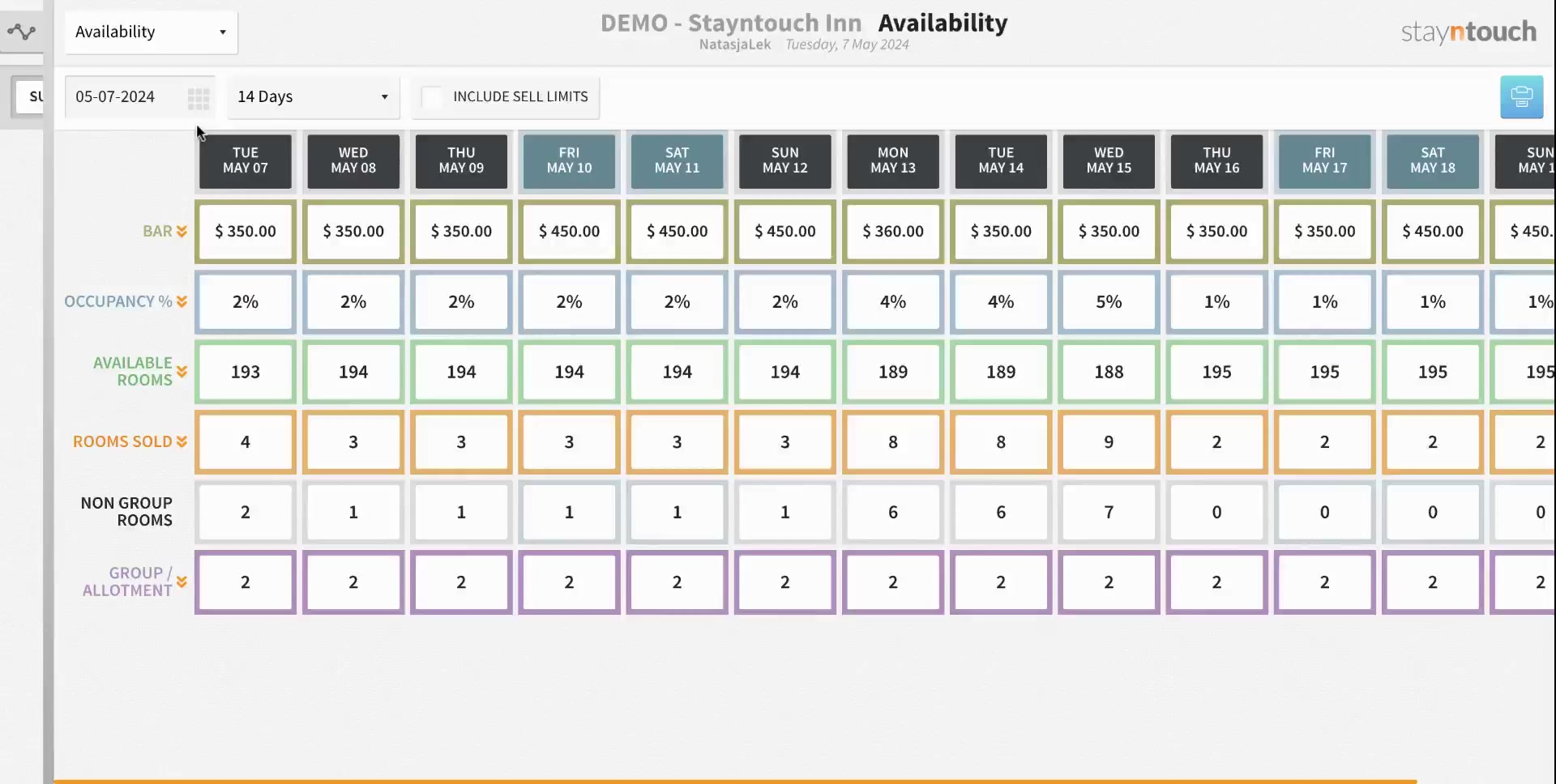The image size is (1556, 784).
Task: Select the FRI MAY 10 column header
Action: tap(569, 161)
